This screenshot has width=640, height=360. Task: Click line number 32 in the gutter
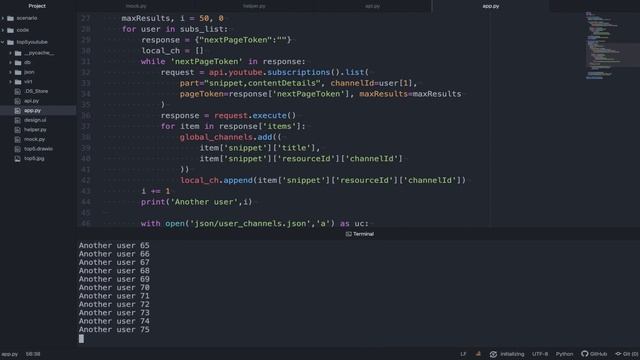tap(85, 72)
